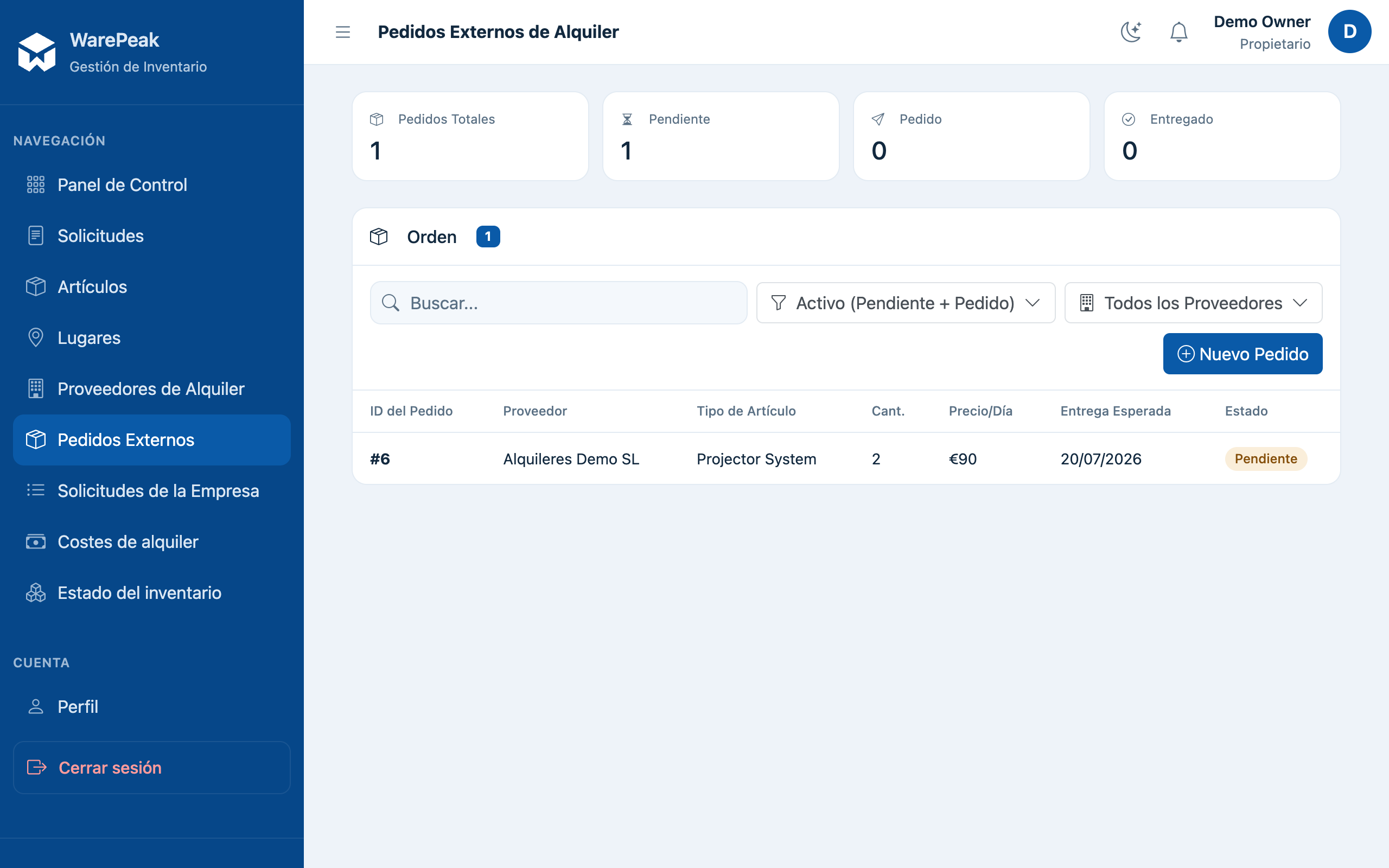Open order #6 row

[846, 459]
